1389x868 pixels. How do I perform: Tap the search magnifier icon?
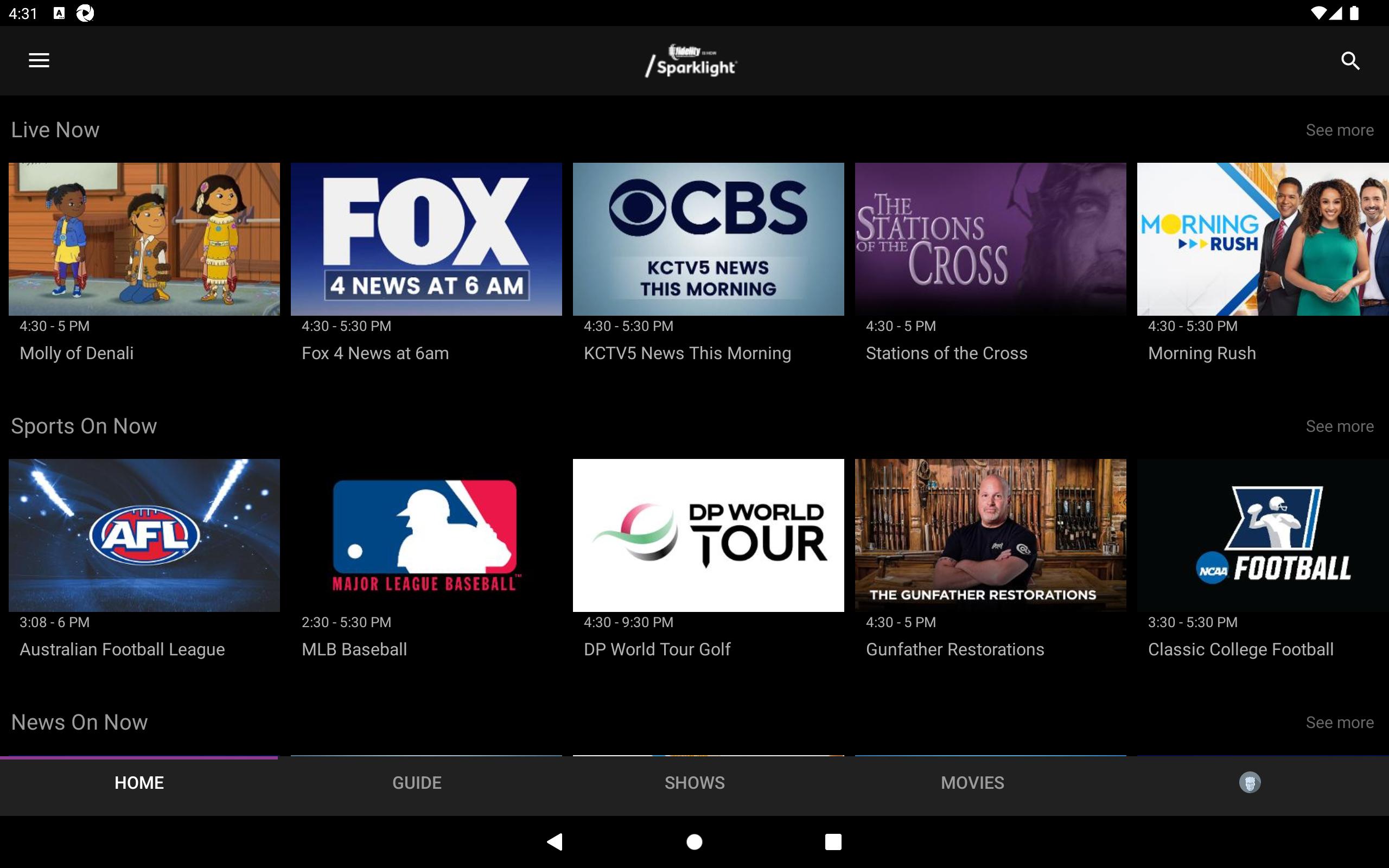1350,60
